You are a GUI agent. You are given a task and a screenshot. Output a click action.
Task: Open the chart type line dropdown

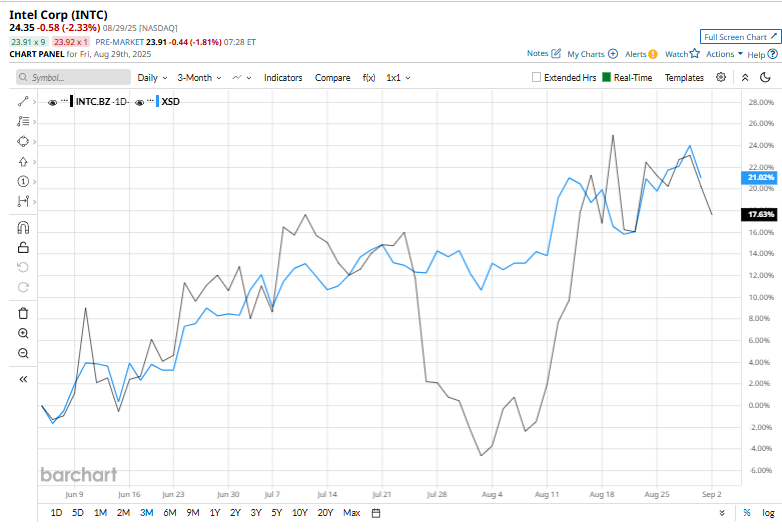pos(242,78)
